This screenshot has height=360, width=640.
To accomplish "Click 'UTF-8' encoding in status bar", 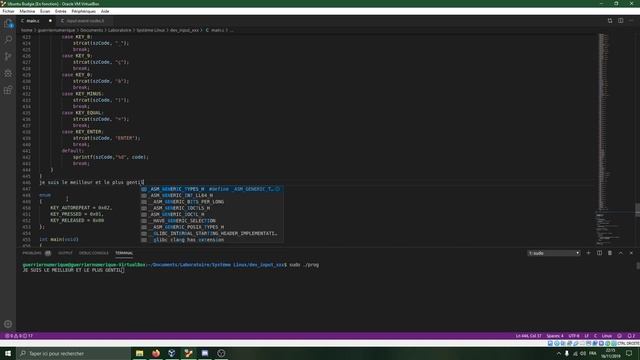I will (574, 336).
